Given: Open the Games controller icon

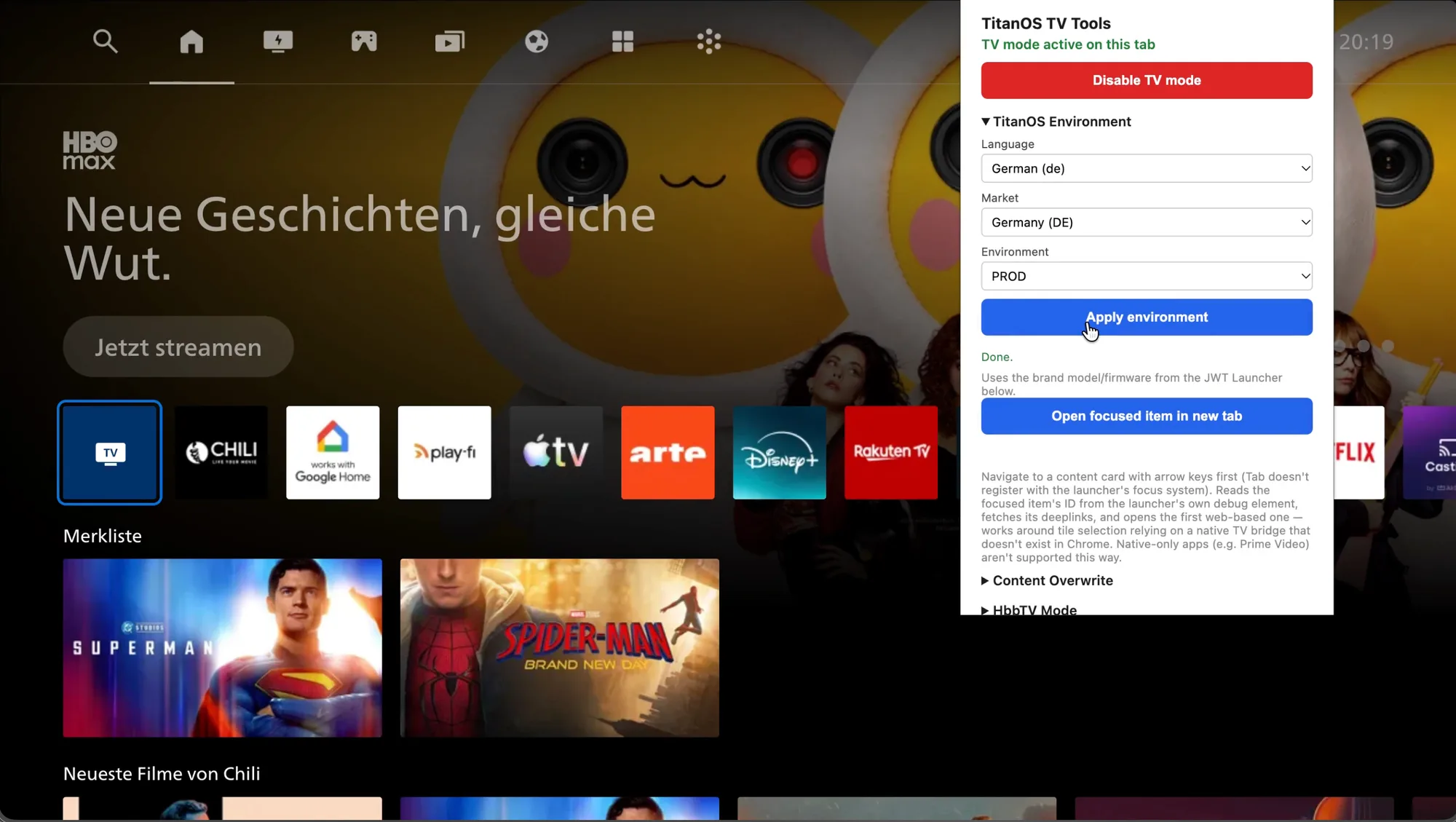Looking at the screenshot, I should click(364, 42).
